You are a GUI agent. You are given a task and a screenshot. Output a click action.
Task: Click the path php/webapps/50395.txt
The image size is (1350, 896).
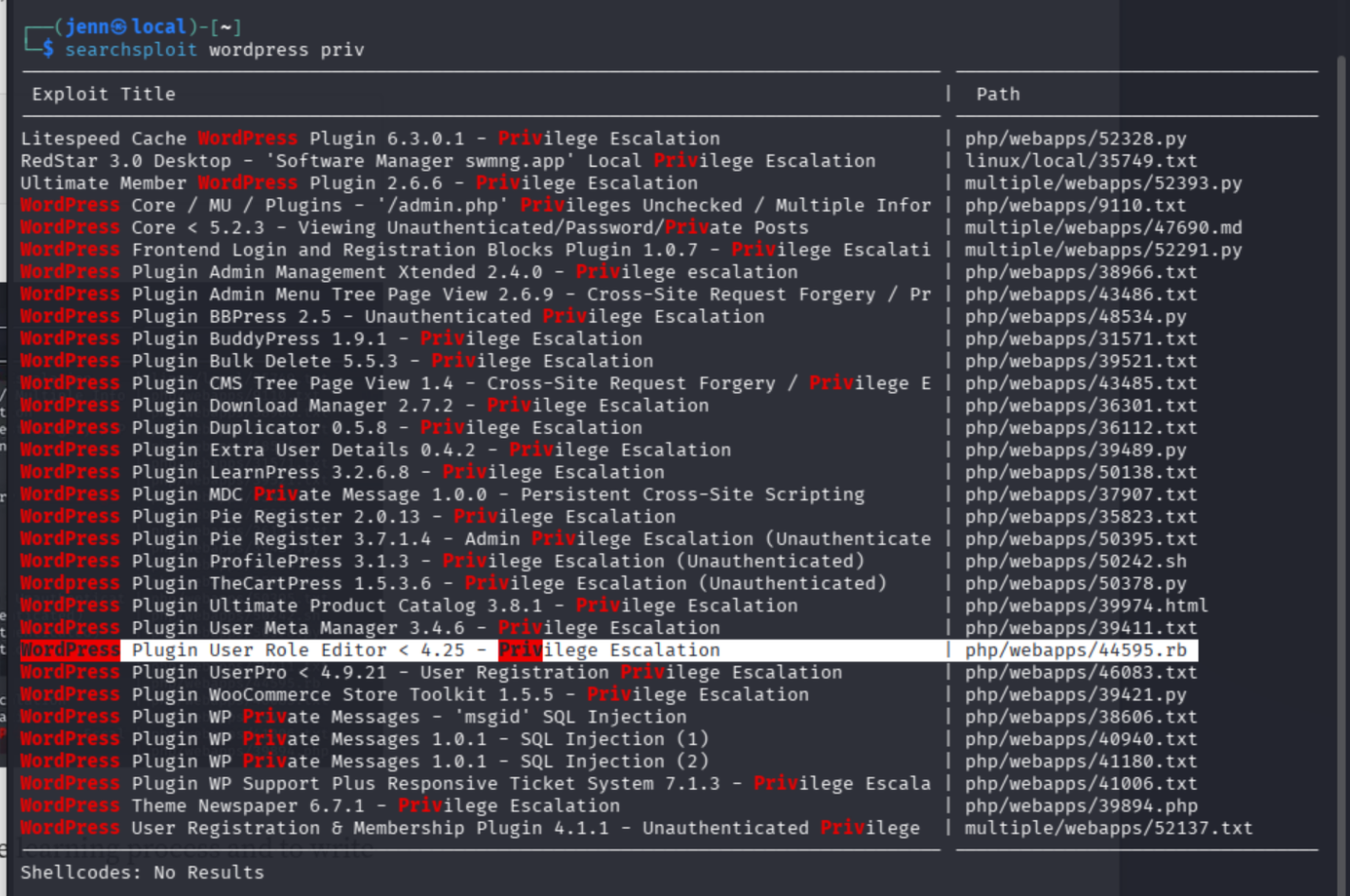click(1081, 539)
